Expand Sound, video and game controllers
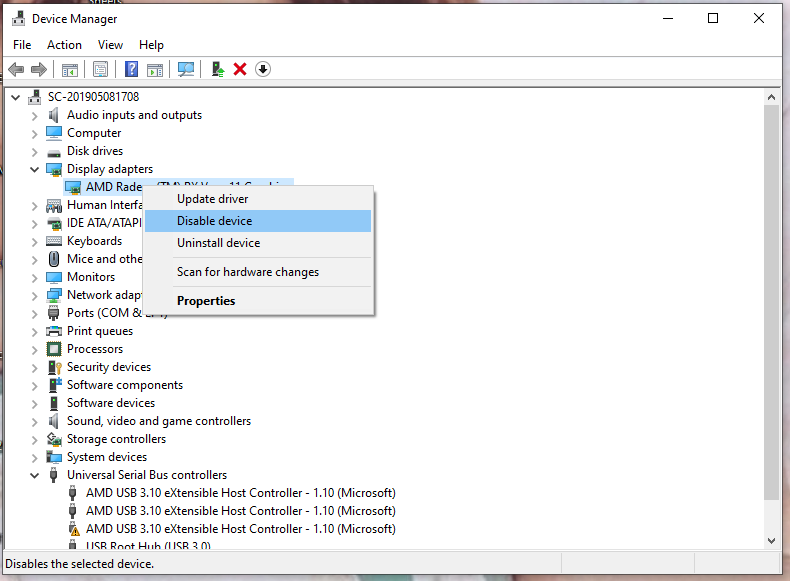This screenshot has width=790, height=581. [34, 421]
